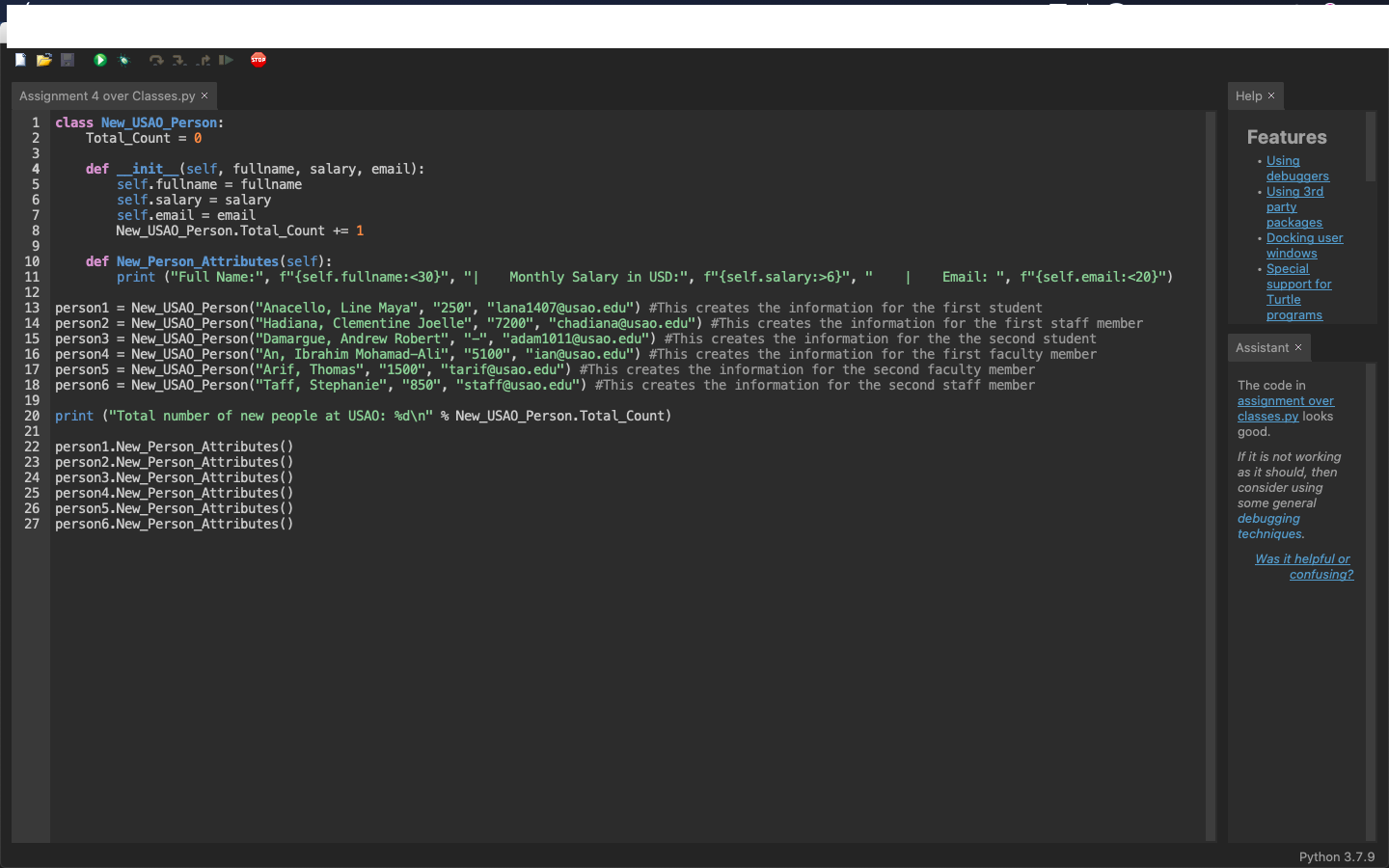Step over the next statement

coord(155,60)
